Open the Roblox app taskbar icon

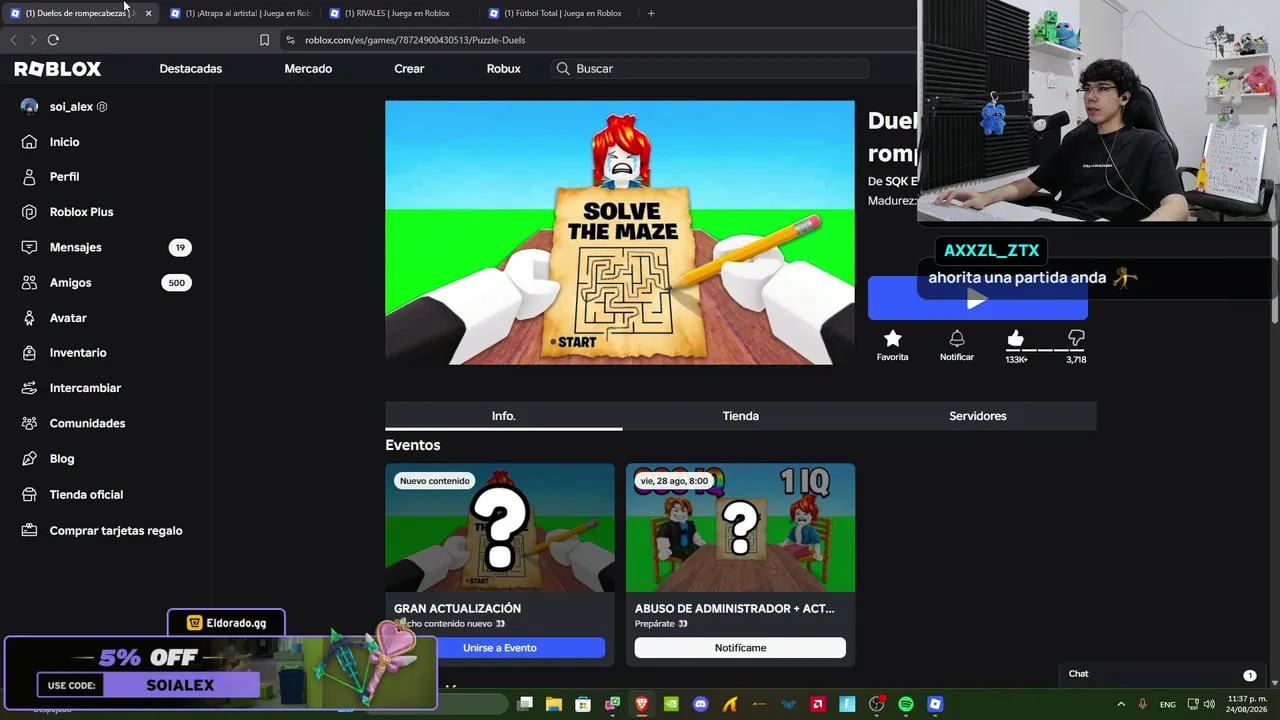(x=935, y=704)
